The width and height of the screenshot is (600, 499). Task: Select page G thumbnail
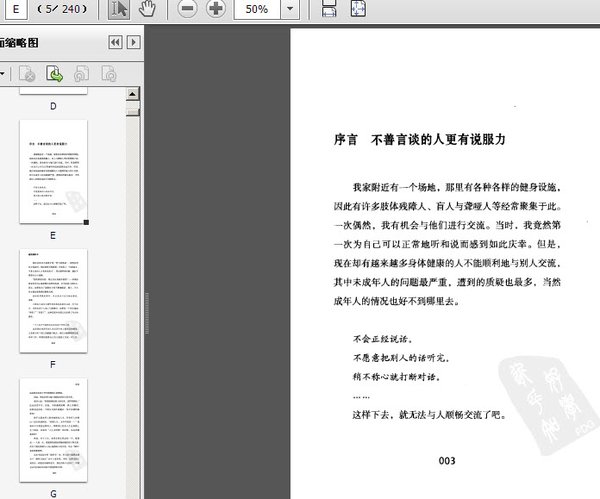click(54, 430)
